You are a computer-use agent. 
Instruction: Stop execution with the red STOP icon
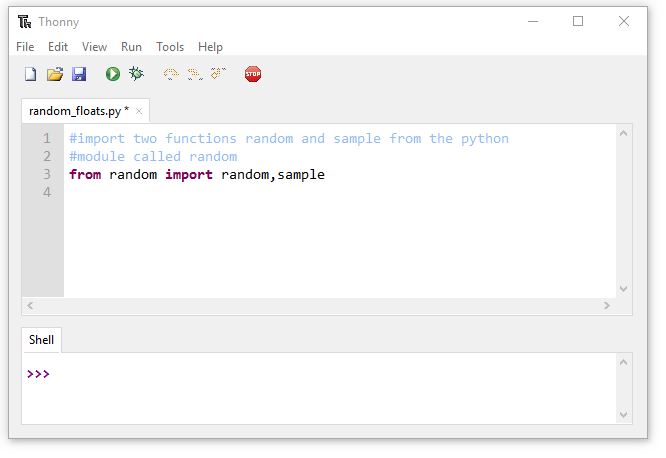[253, 74]
